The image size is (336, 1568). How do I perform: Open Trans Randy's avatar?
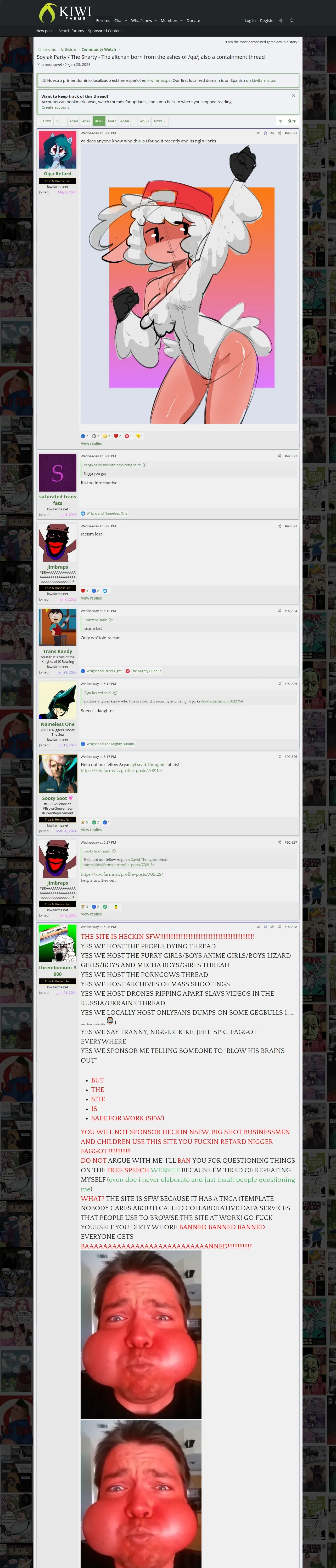(57, 627)
